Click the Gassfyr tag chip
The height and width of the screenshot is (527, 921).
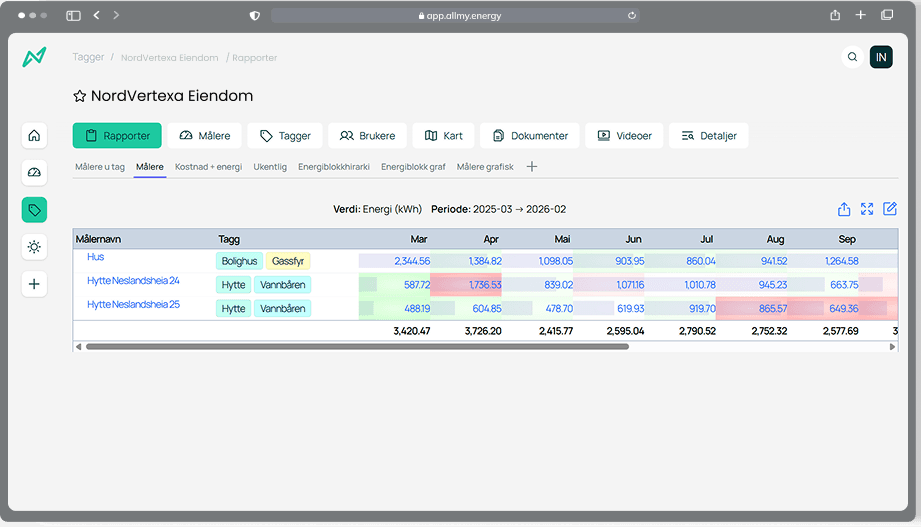pyautogui.click(x=289, y=261)
